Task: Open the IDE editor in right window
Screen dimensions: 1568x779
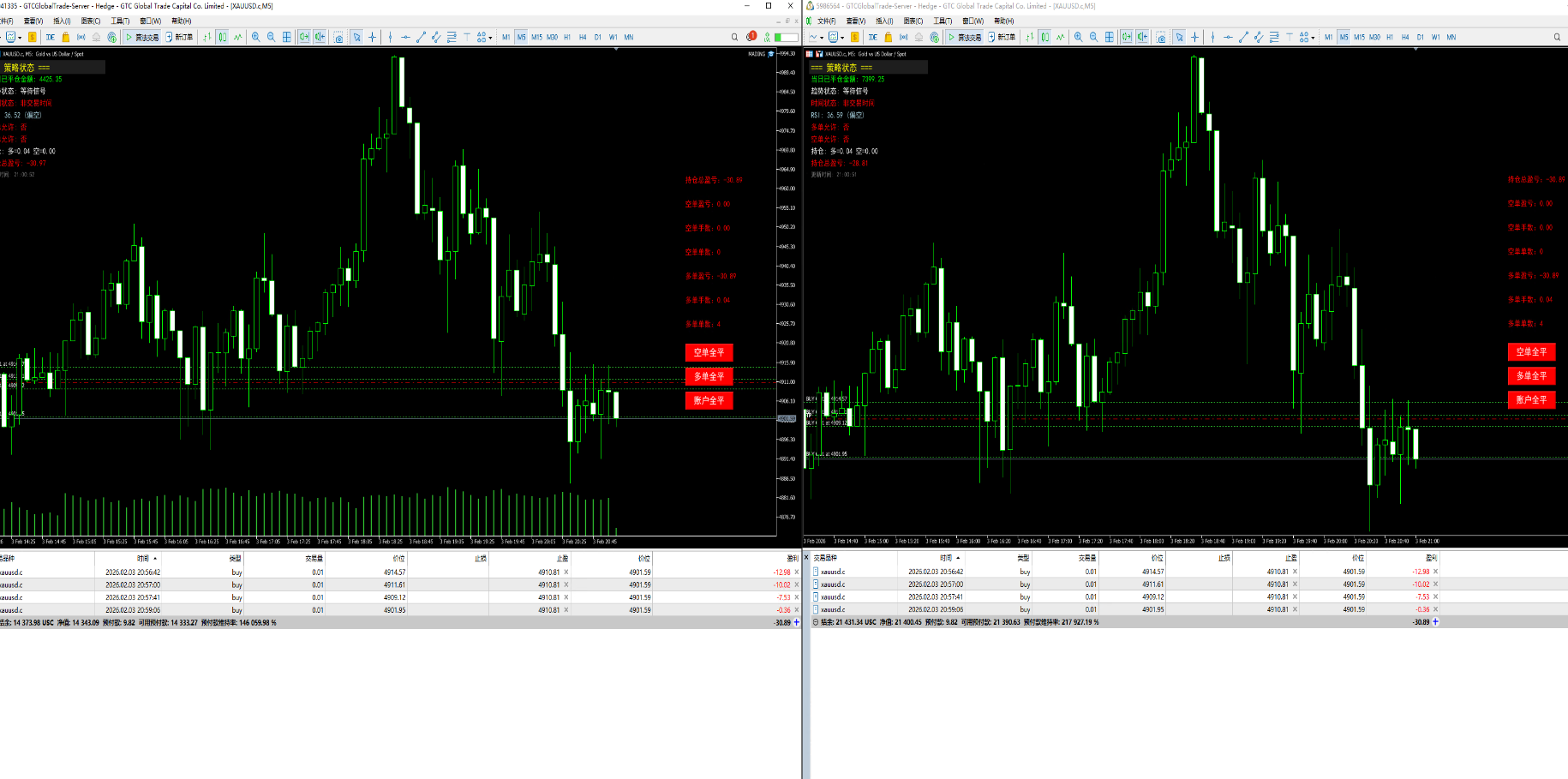Action: (x=873, y=37)
